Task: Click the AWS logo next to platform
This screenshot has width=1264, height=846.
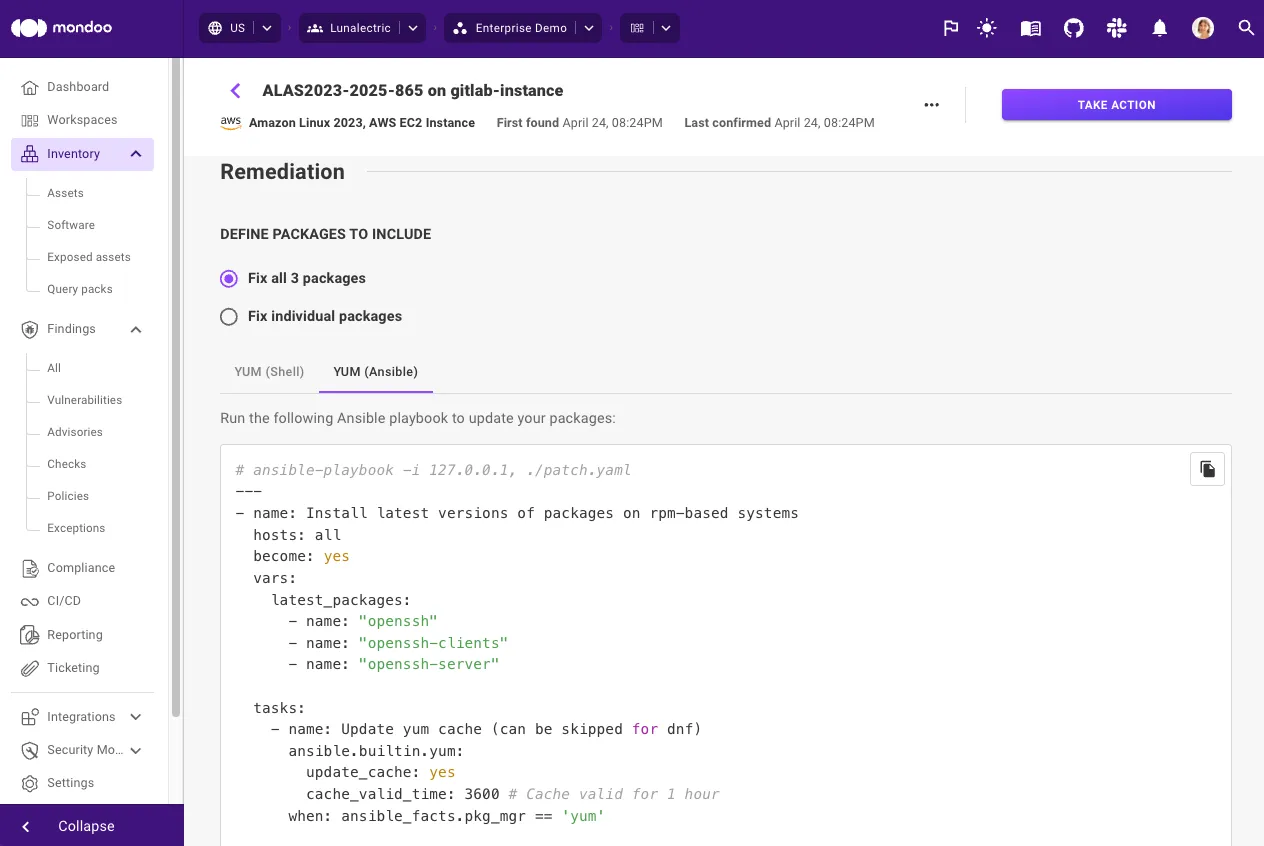Action: [x=231, y=122]
